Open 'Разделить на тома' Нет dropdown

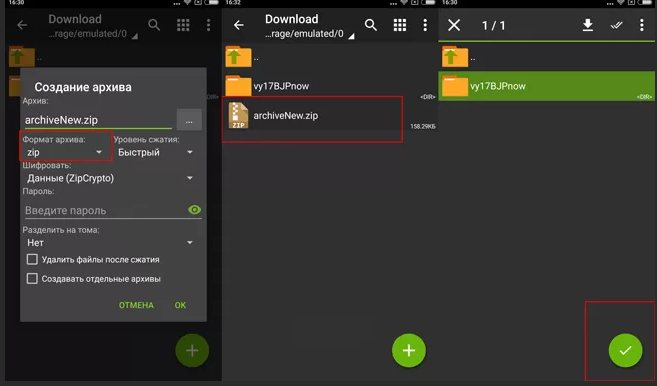tap(110, 243)
